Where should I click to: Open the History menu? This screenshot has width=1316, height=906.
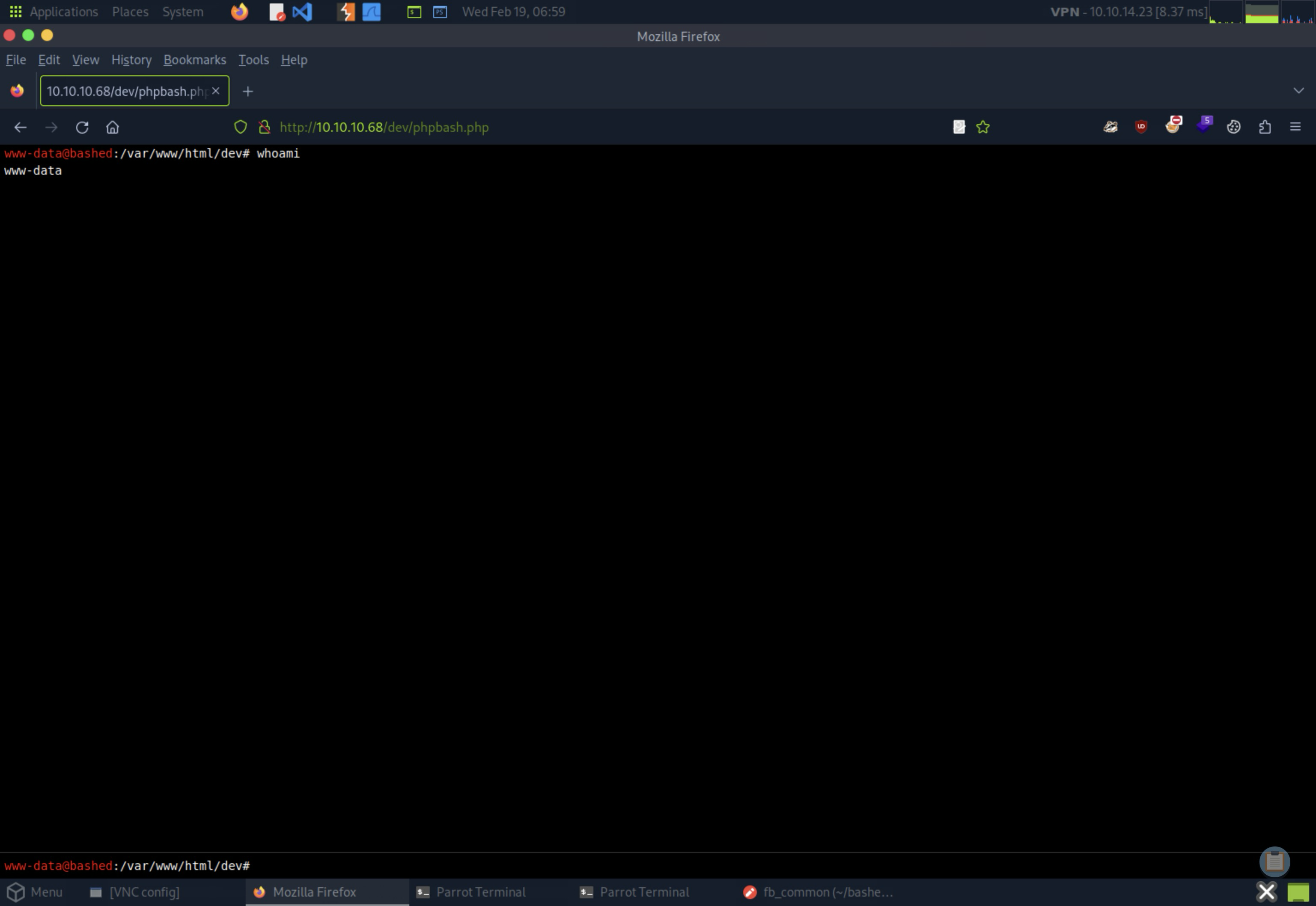pyautogui.click(x=131, y=60)
